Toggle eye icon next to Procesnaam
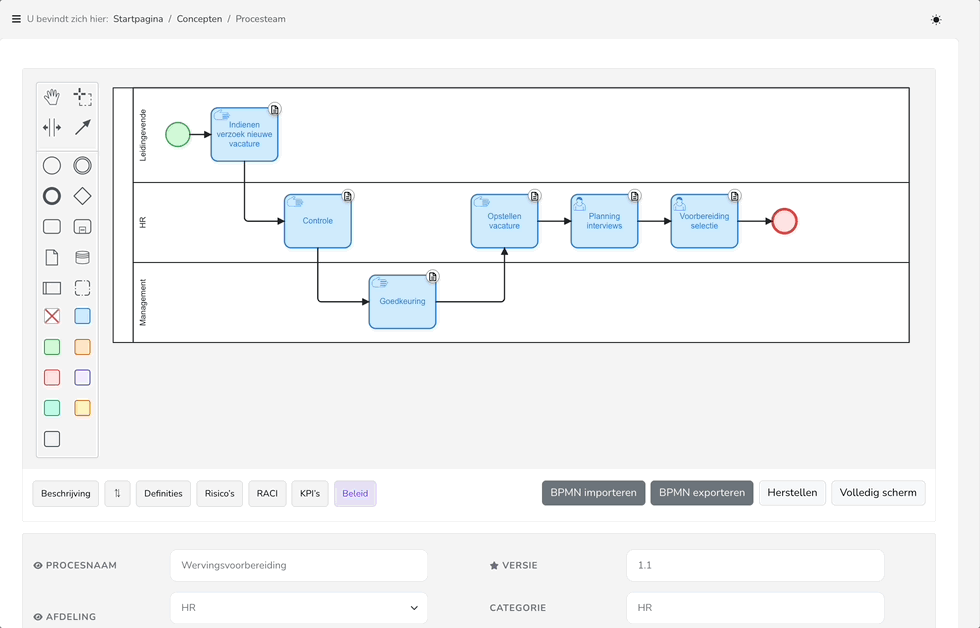980x628 pixels. pyautogui.click(x=38, y=566)
